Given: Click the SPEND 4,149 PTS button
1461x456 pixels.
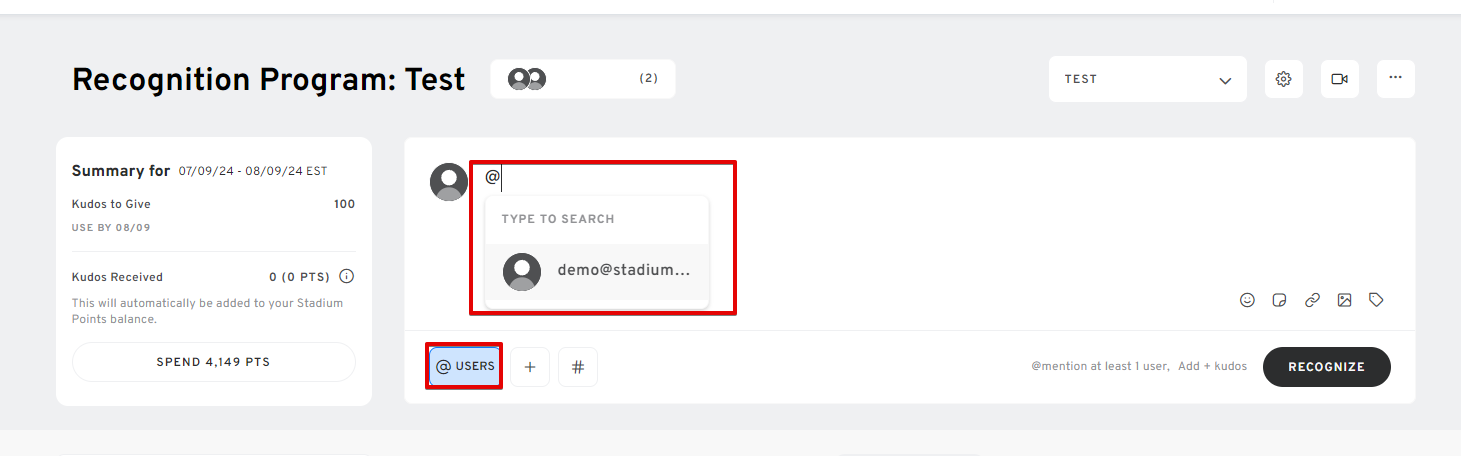Looking at the screenshot, I should [214, 362].
